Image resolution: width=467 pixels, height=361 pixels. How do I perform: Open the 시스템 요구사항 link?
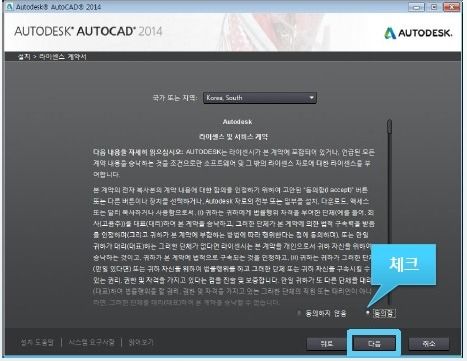pyautogui.click(x=92, y=342)
